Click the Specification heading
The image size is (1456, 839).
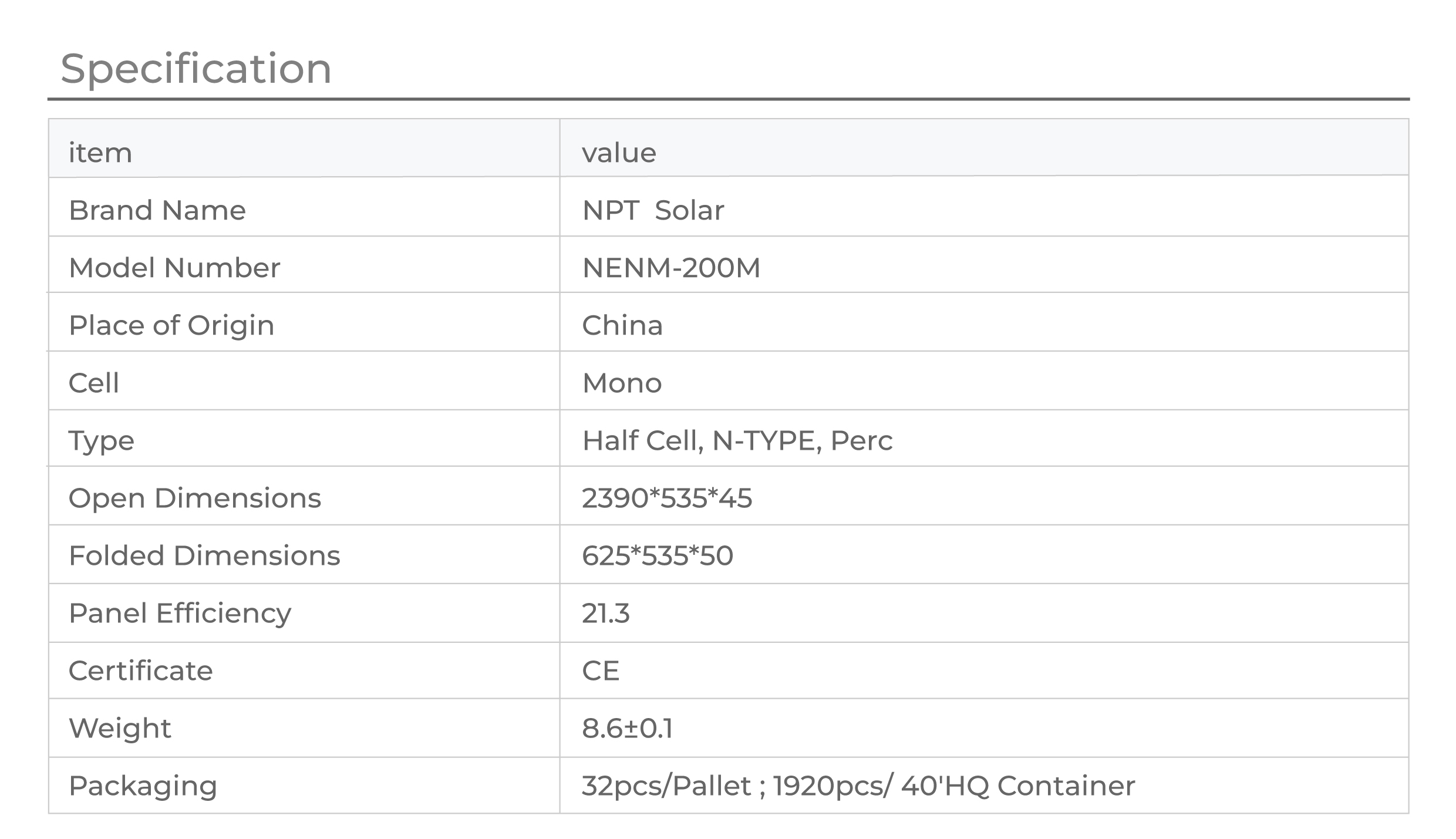pos(196,69)
